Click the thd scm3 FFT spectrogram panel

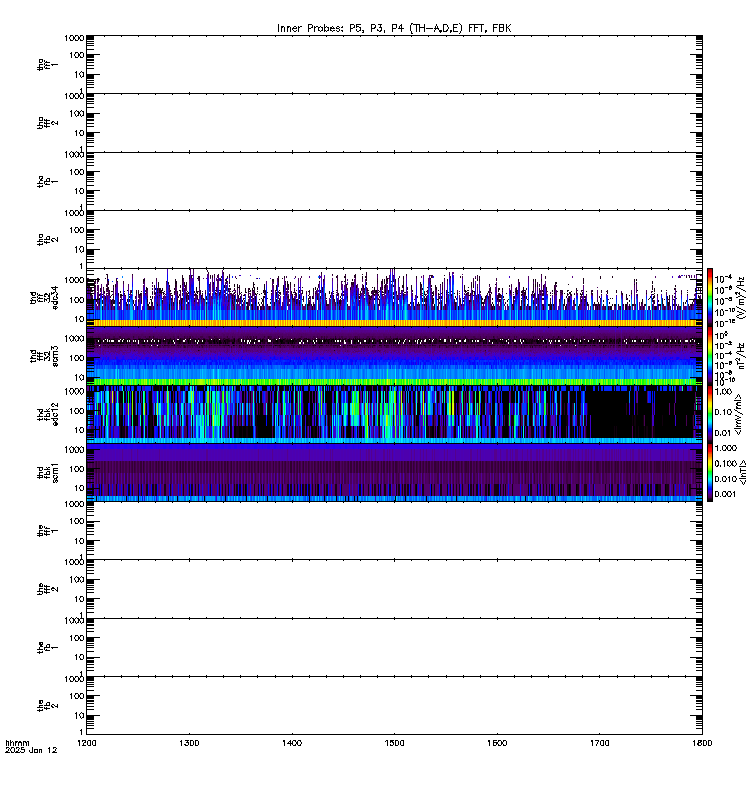(394, 356)
